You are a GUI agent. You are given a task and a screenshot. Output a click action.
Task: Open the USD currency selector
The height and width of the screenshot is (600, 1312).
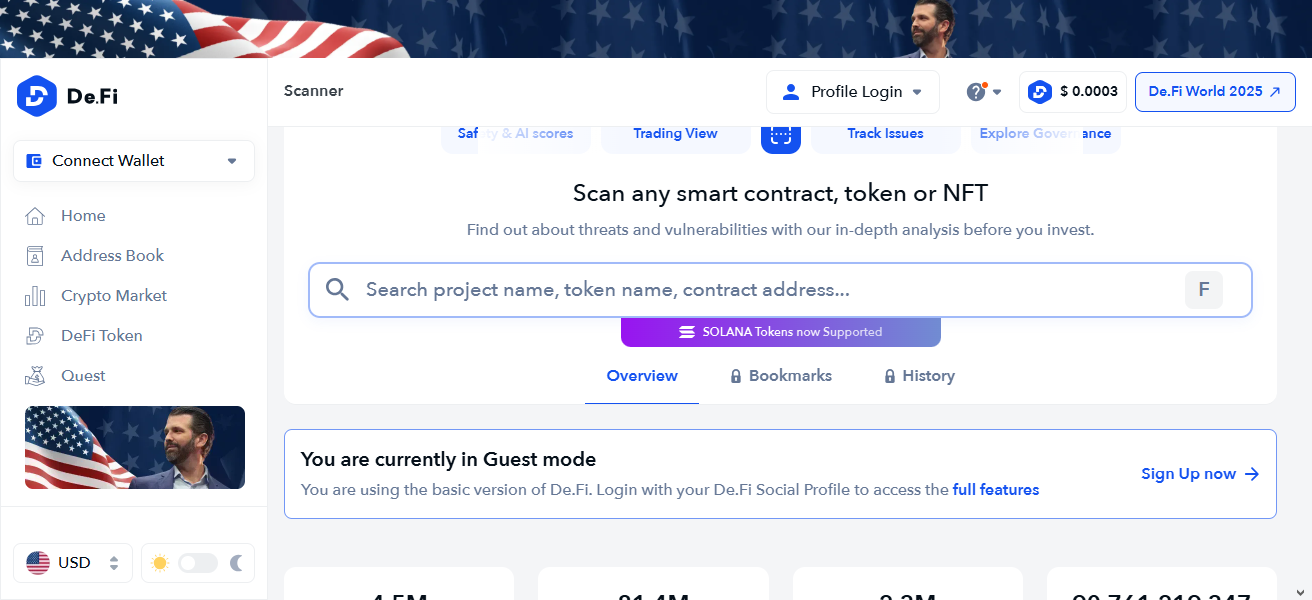point(72,562)
